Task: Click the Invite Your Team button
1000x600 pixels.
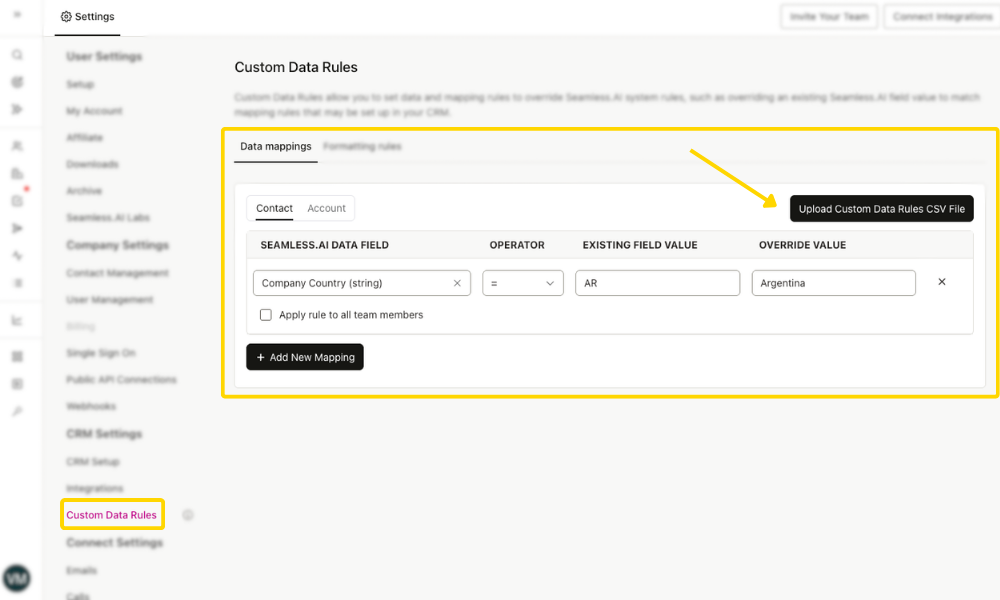Action: (828, 16)
